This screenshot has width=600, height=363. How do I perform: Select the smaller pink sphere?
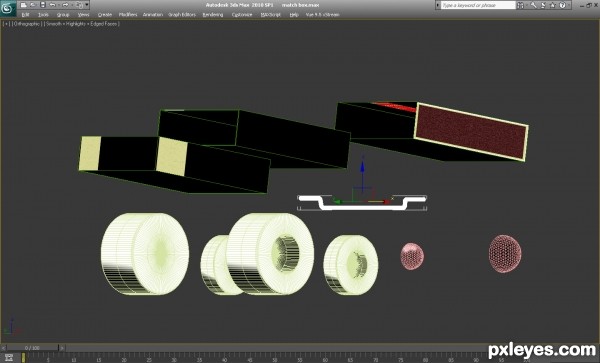pos(412,256)
